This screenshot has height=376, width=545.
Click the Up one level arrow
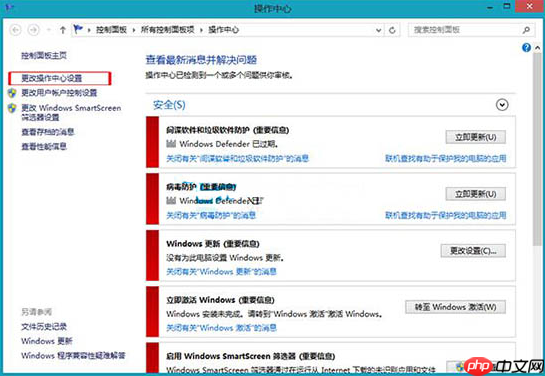(63, 30)
